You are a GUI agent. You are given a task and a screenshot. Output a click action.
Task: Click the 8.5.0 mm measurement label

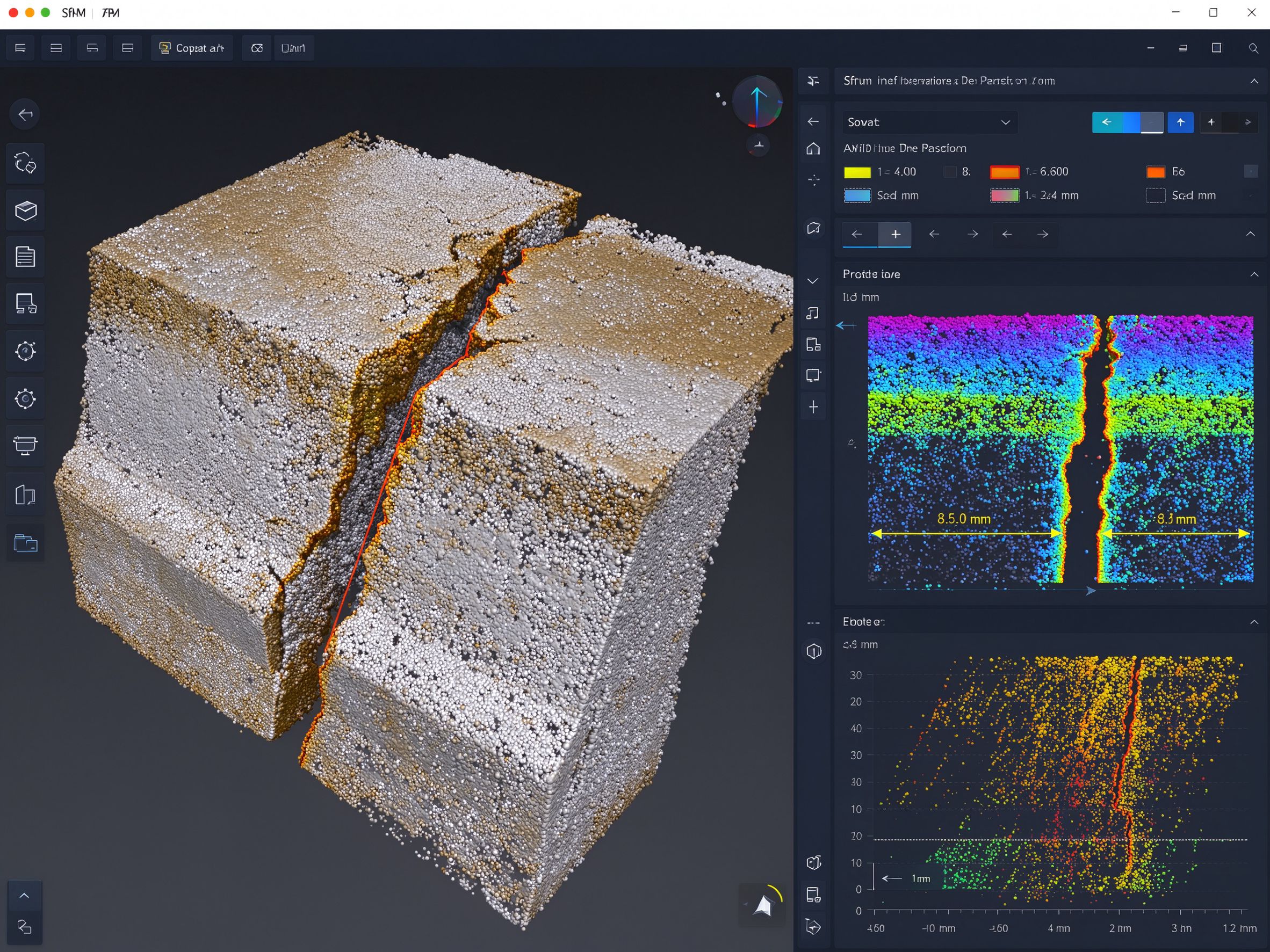[964, 519]
